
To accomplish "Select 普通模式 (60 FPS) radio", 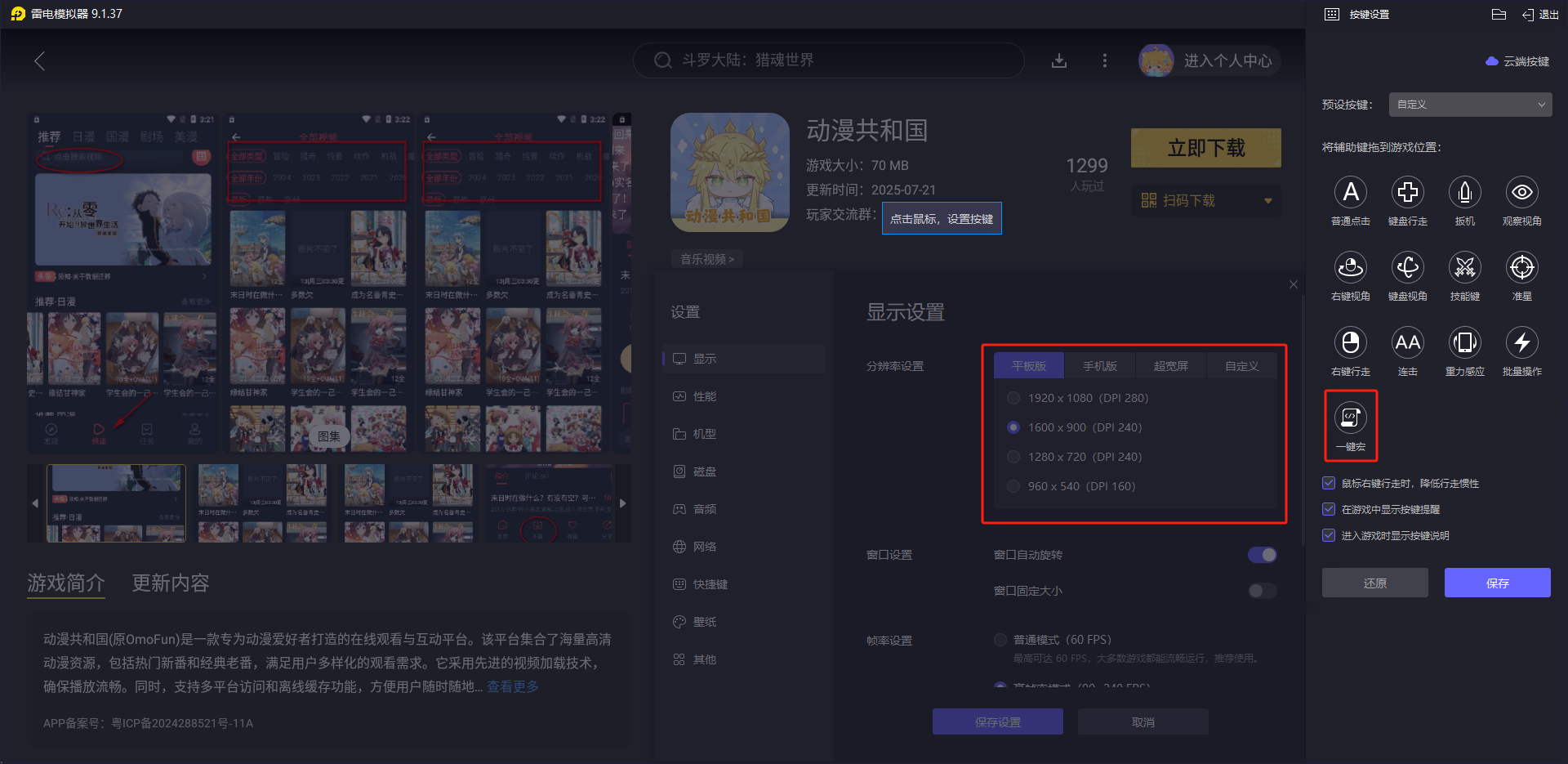I will (x=1000, y=640).
